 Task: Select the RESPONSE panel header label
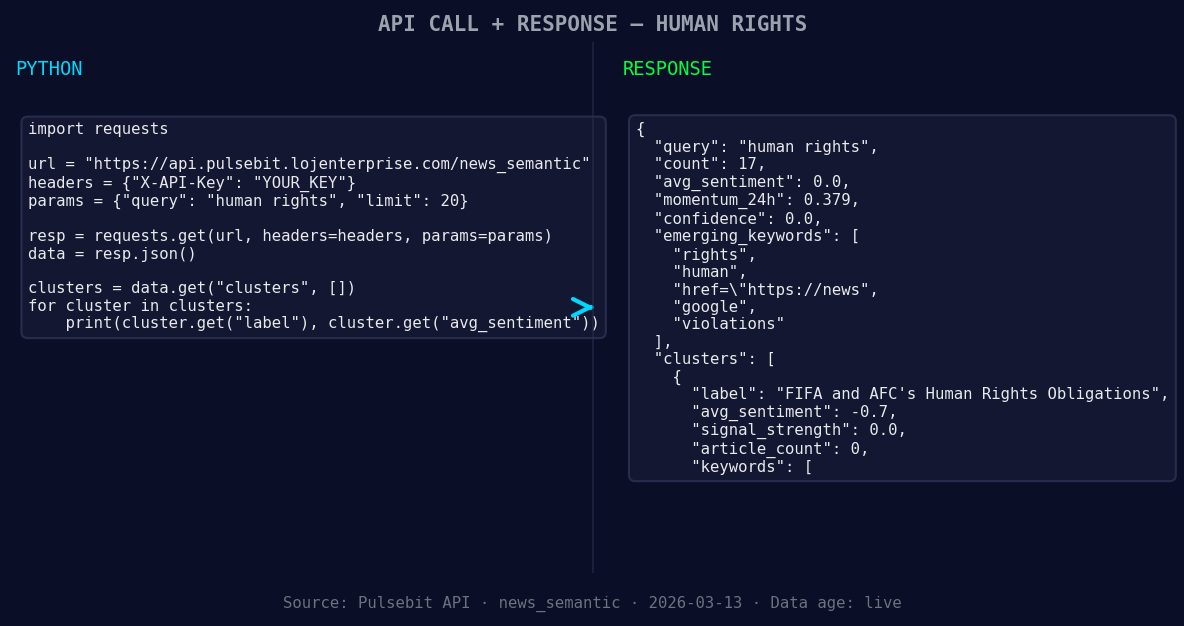(666, 68)
